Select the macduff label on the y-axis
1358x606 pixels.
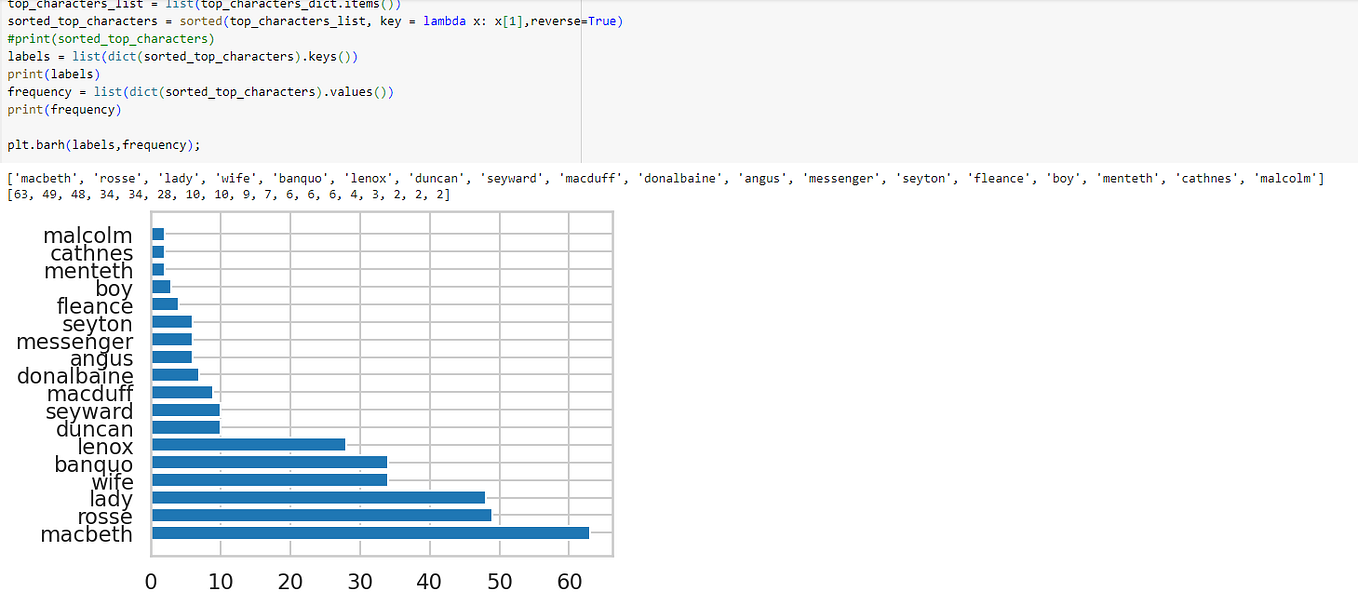(x=92, y=393)
